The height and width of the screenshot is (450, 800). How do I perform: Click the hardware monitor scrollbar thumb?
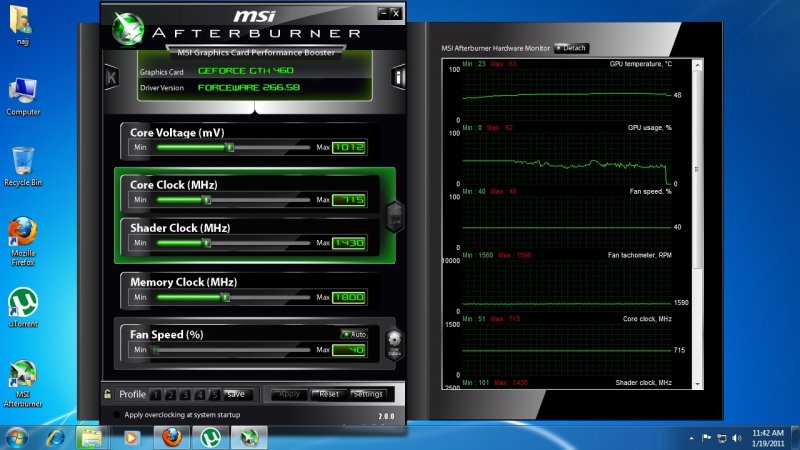coord(697,170)
